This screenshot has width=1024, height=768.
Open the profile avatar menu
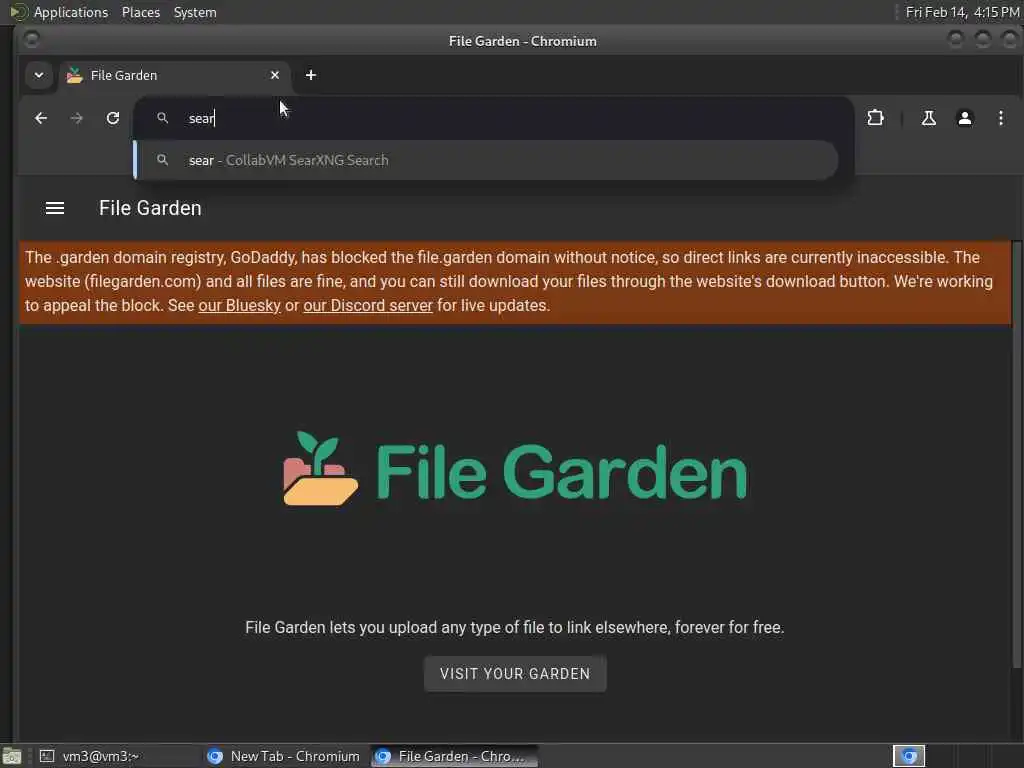click(964, 118)
